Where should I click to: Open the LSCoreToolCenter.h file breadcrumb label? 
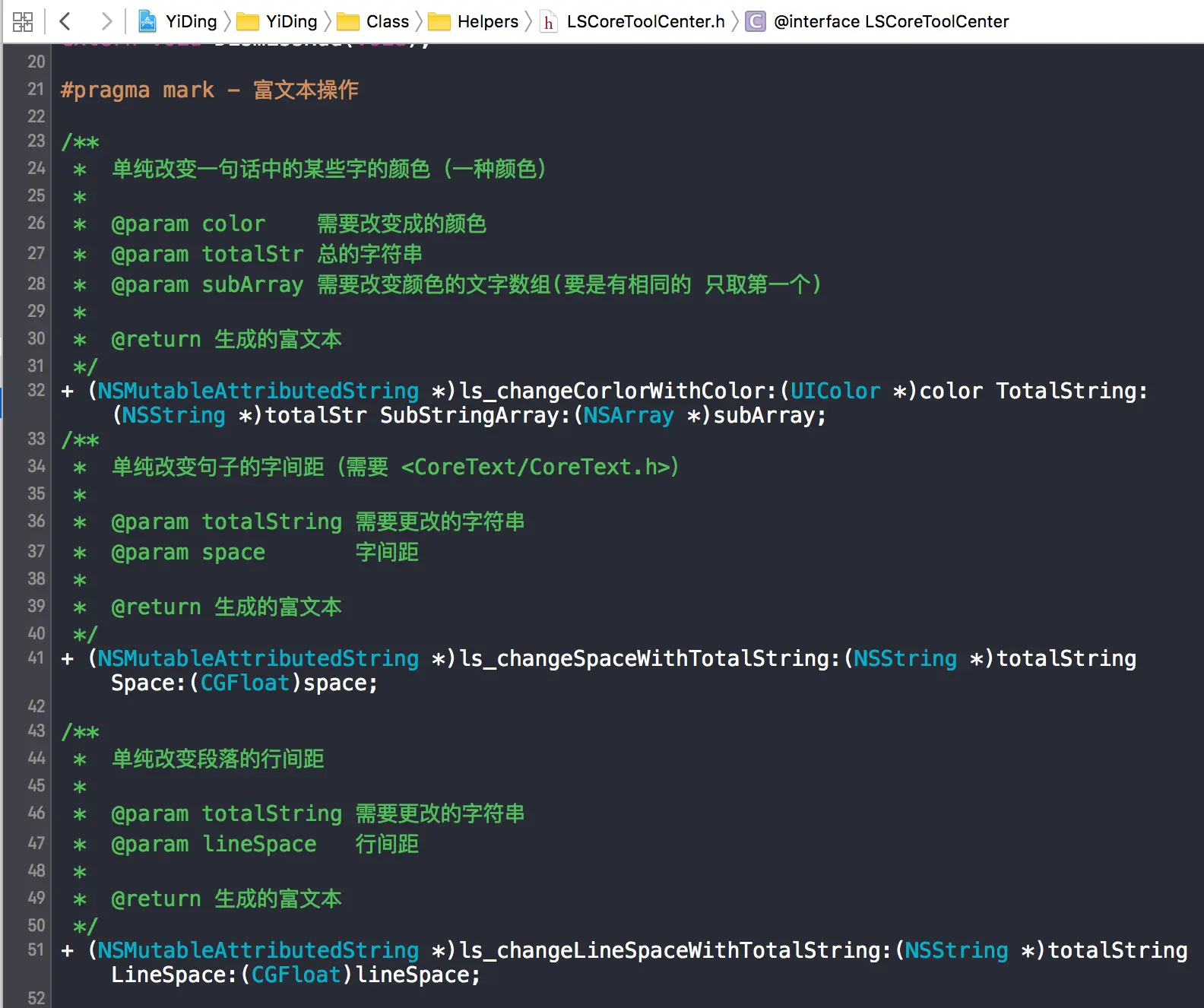(646, 21)
